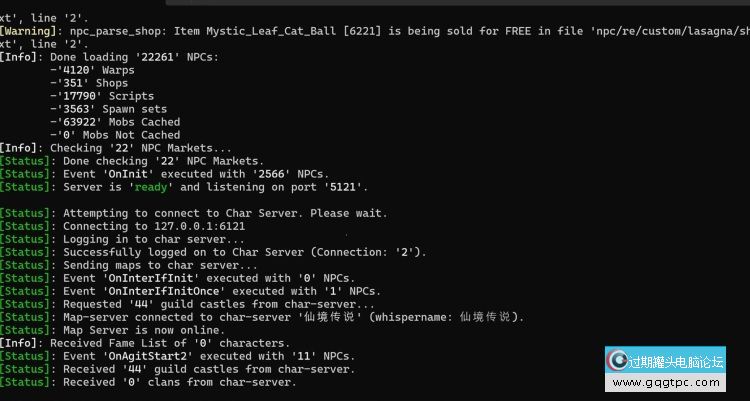Click the "Sending maps to char server" line
Image resolution: width=750 pixels, height=401 pixels.
point(160,265)
